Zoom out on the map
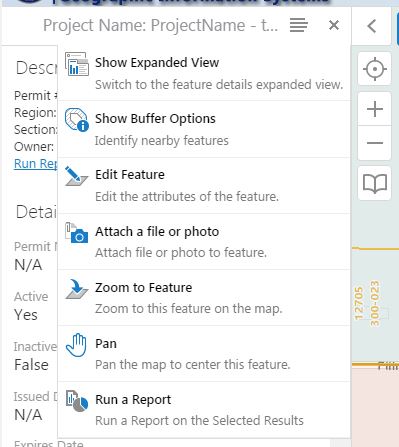 pos(375,143)
